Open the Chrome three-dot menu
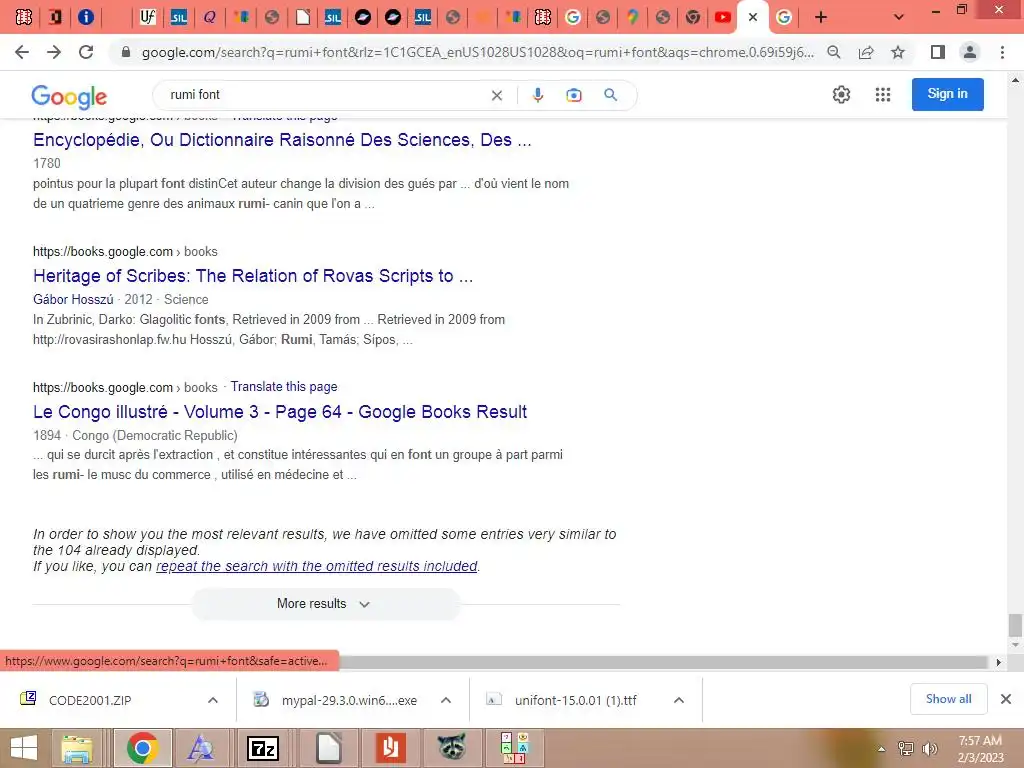The height and width of the screenshot is (768, 1024). click(1002, 52)
